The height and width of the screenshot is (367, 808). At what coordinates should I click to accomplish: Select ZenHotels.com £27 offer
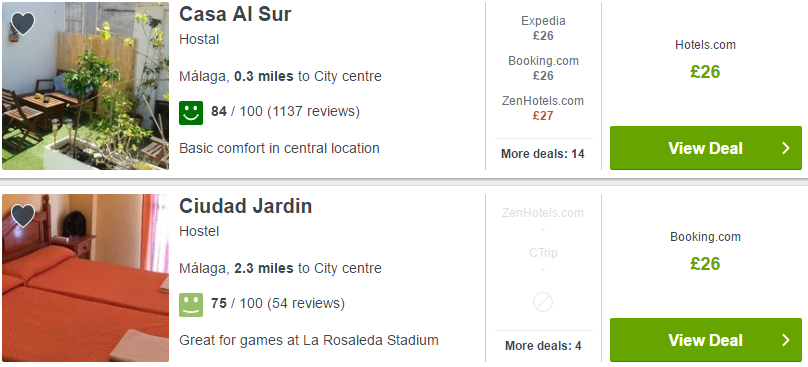click(x=543, y=108)
